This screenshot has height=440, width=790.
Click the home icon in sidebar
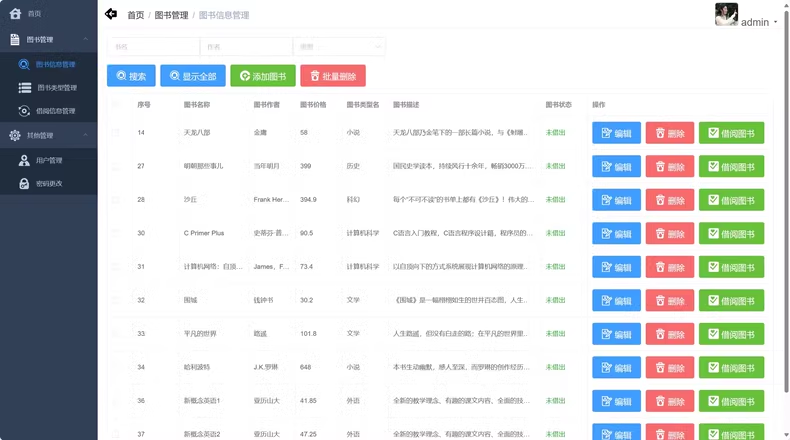pyautogui.click(x=15, y=14)
